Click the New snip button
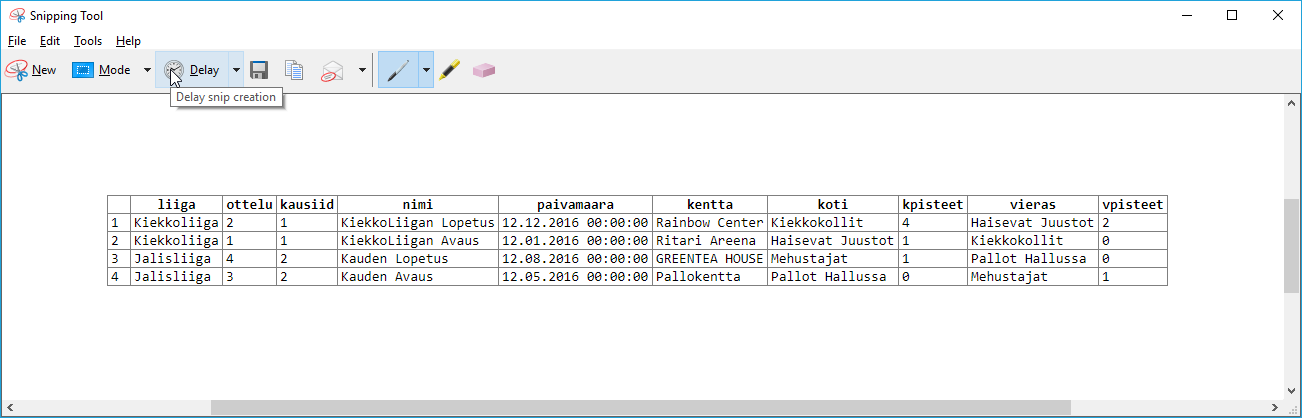This screenshot has height=418, width=1302. click(x=31, y=70)
